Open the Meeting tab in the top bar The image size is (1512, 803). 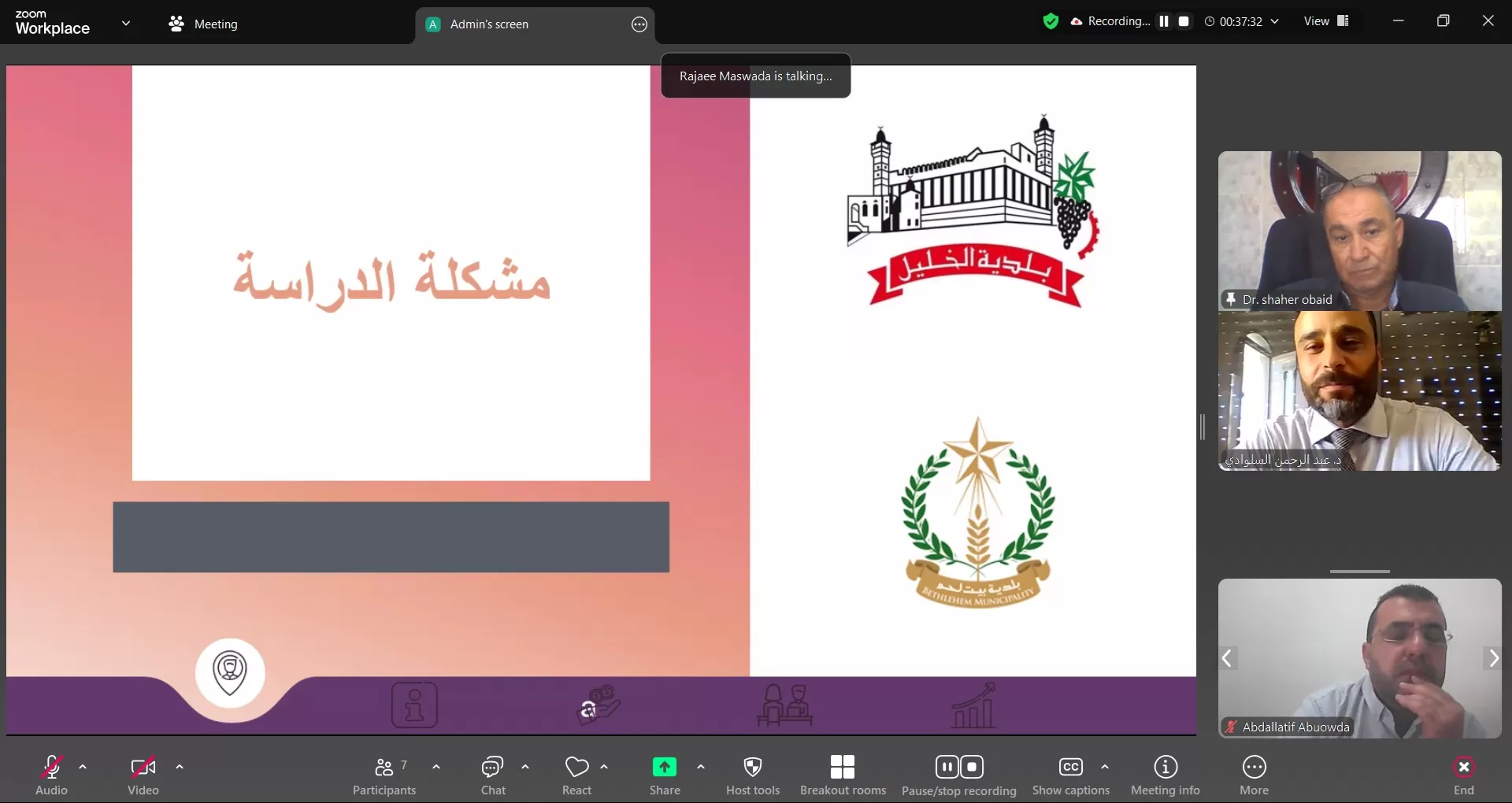[x=203, y=24]
